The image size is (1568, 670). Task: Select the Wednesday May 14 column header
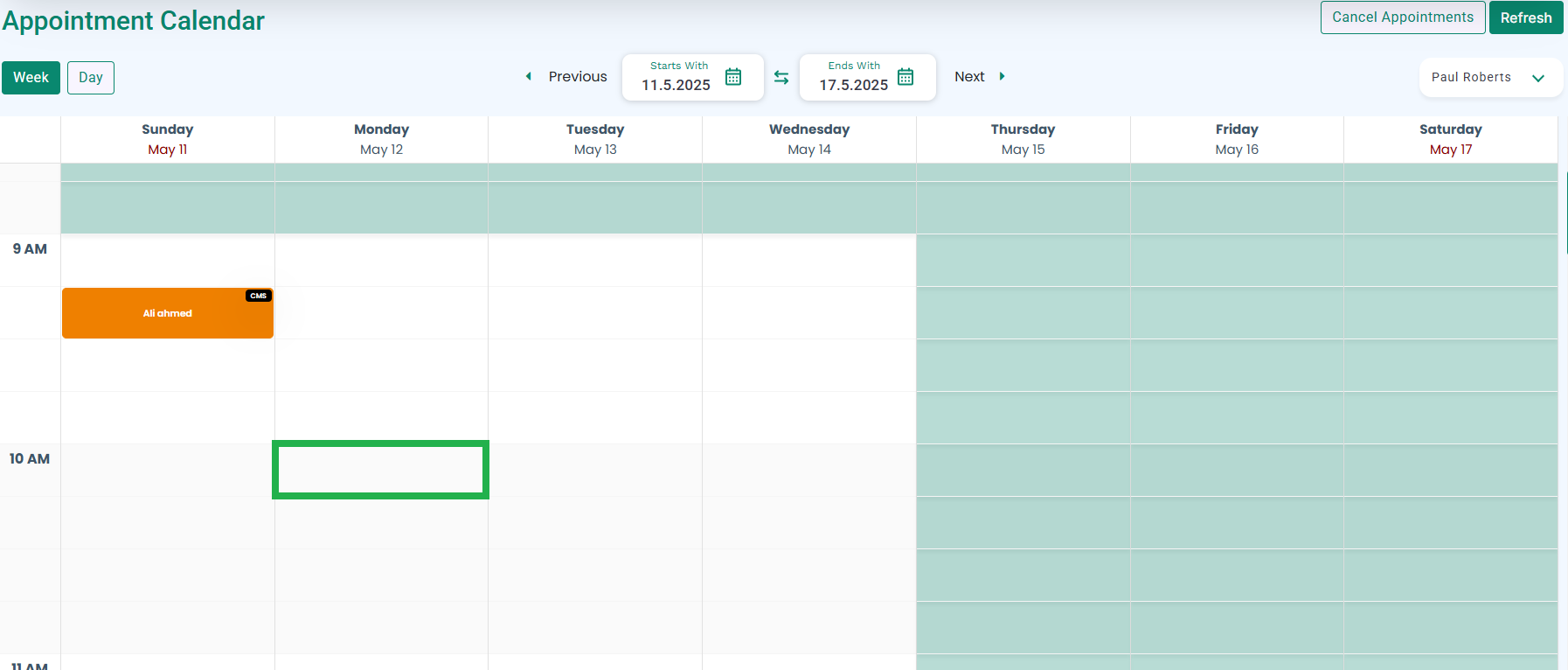coord(809,139)
